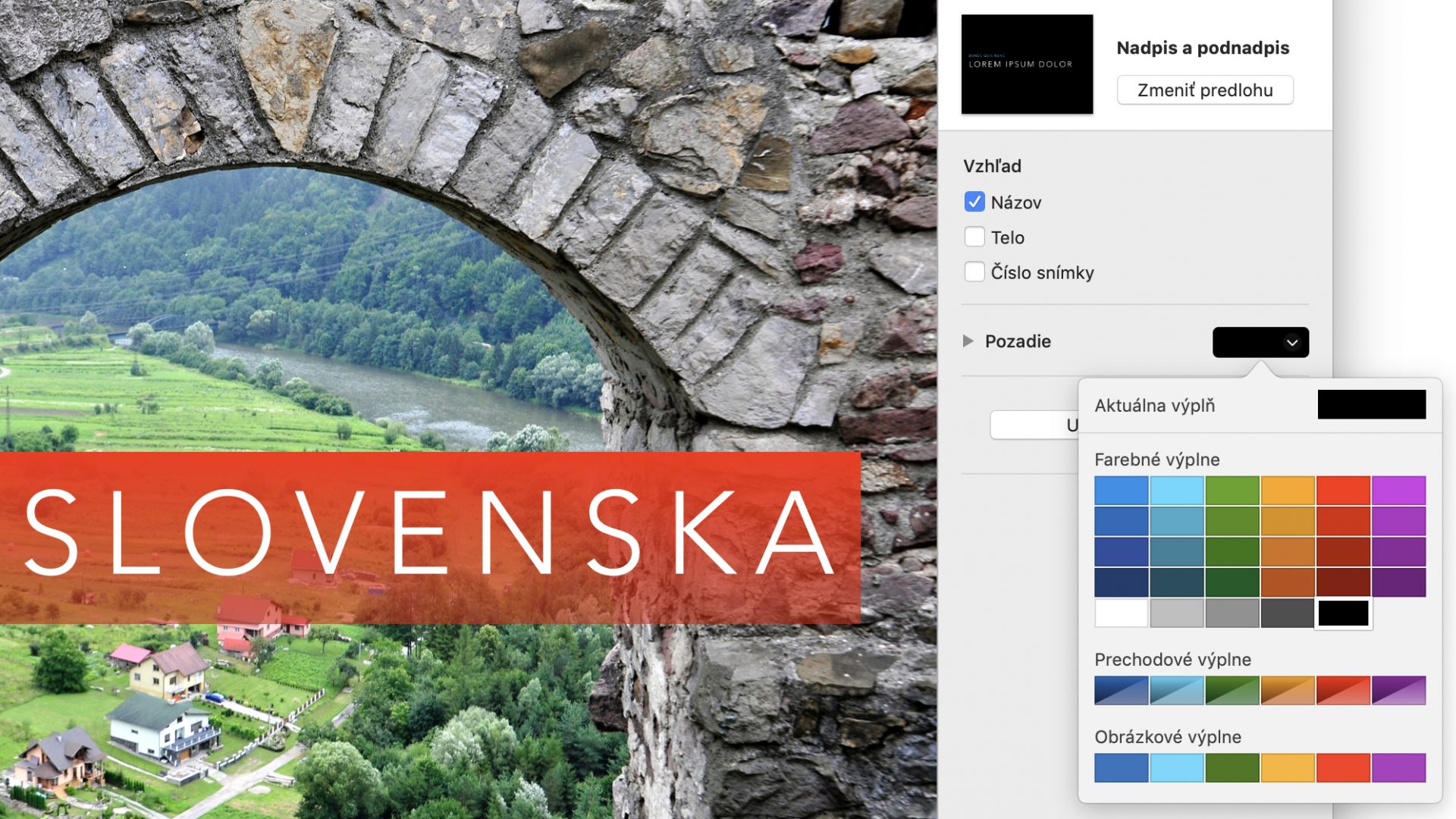Screen dimensions: 1456x819
Task: Apply the purple gradient fill
Action: [x=1398, y=690]
